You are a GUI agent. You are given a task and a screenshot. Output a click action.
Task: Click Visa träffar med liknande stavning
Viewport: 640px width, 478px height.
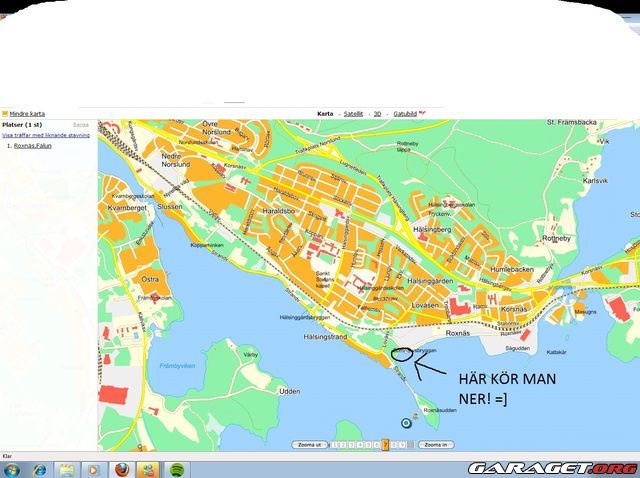pyautogui.click(x=46, y=134)
